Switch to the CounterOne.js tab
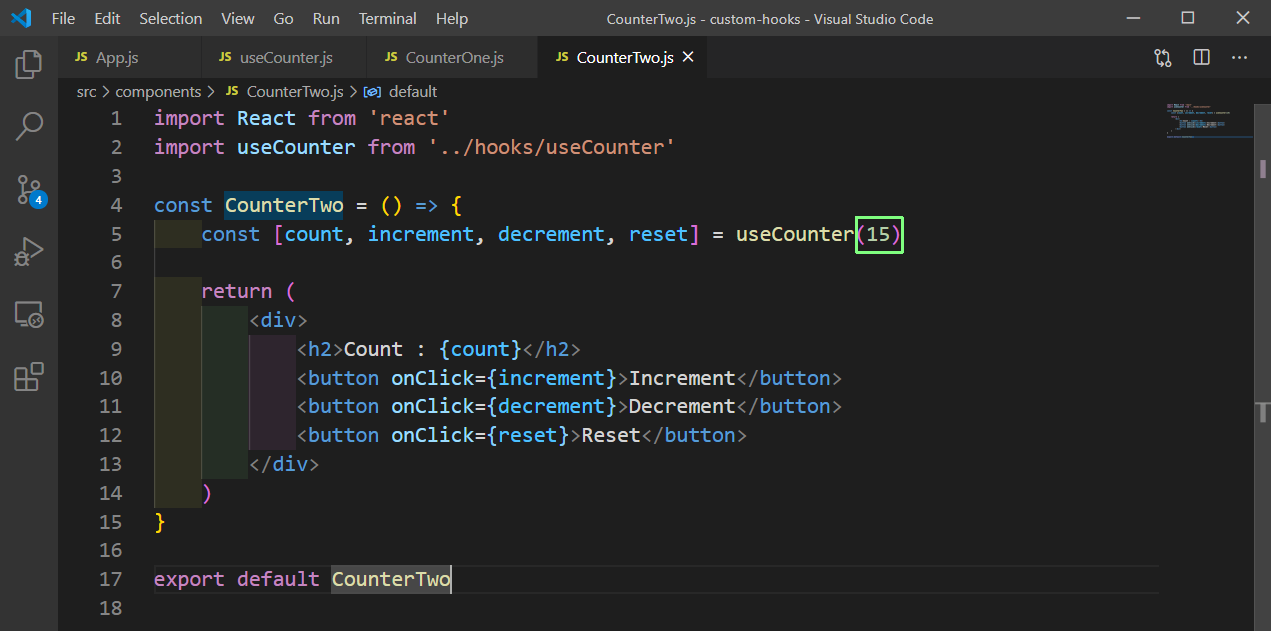 coord(453,58)
